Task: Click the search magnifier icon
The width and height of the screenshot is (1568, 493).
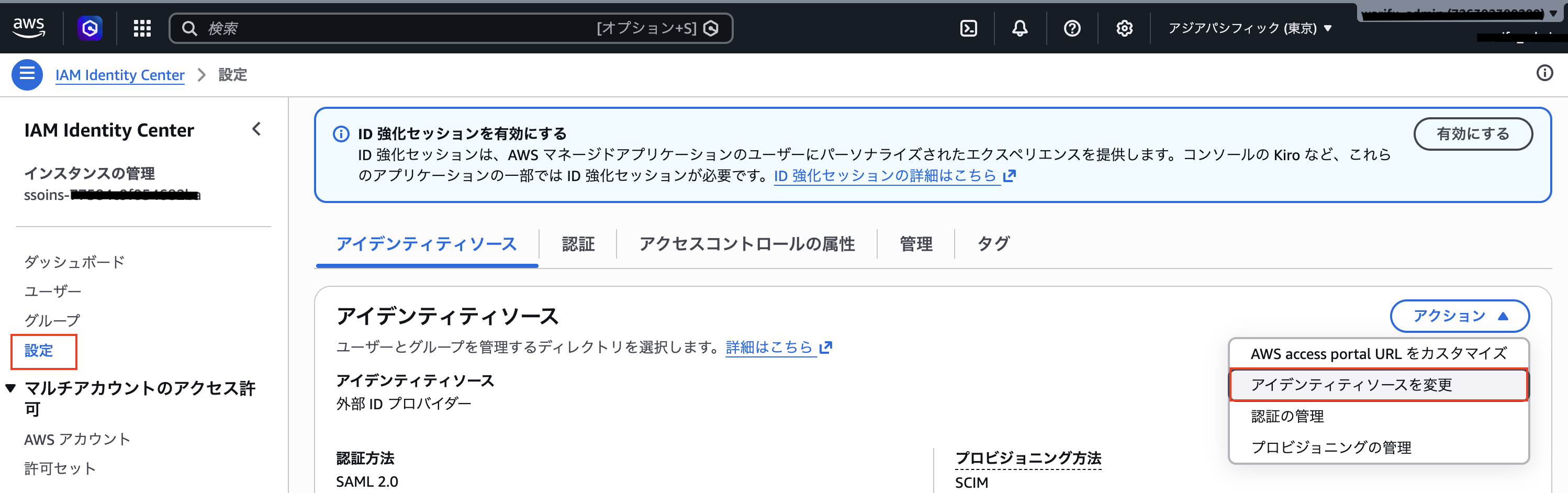Action: [x=189, y=28]
